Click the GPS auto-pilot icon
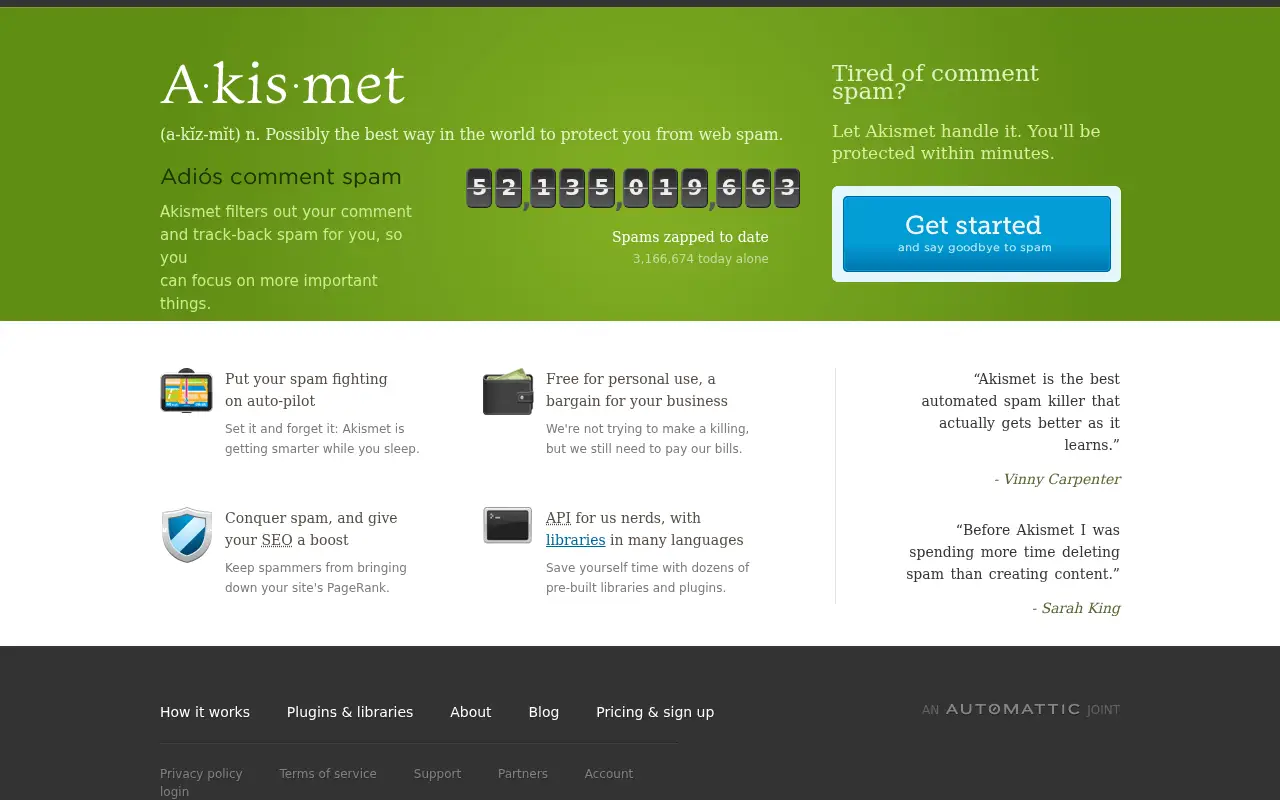Image resolution: width=1280 pixels, height=800 pixels. click(186, 391)
